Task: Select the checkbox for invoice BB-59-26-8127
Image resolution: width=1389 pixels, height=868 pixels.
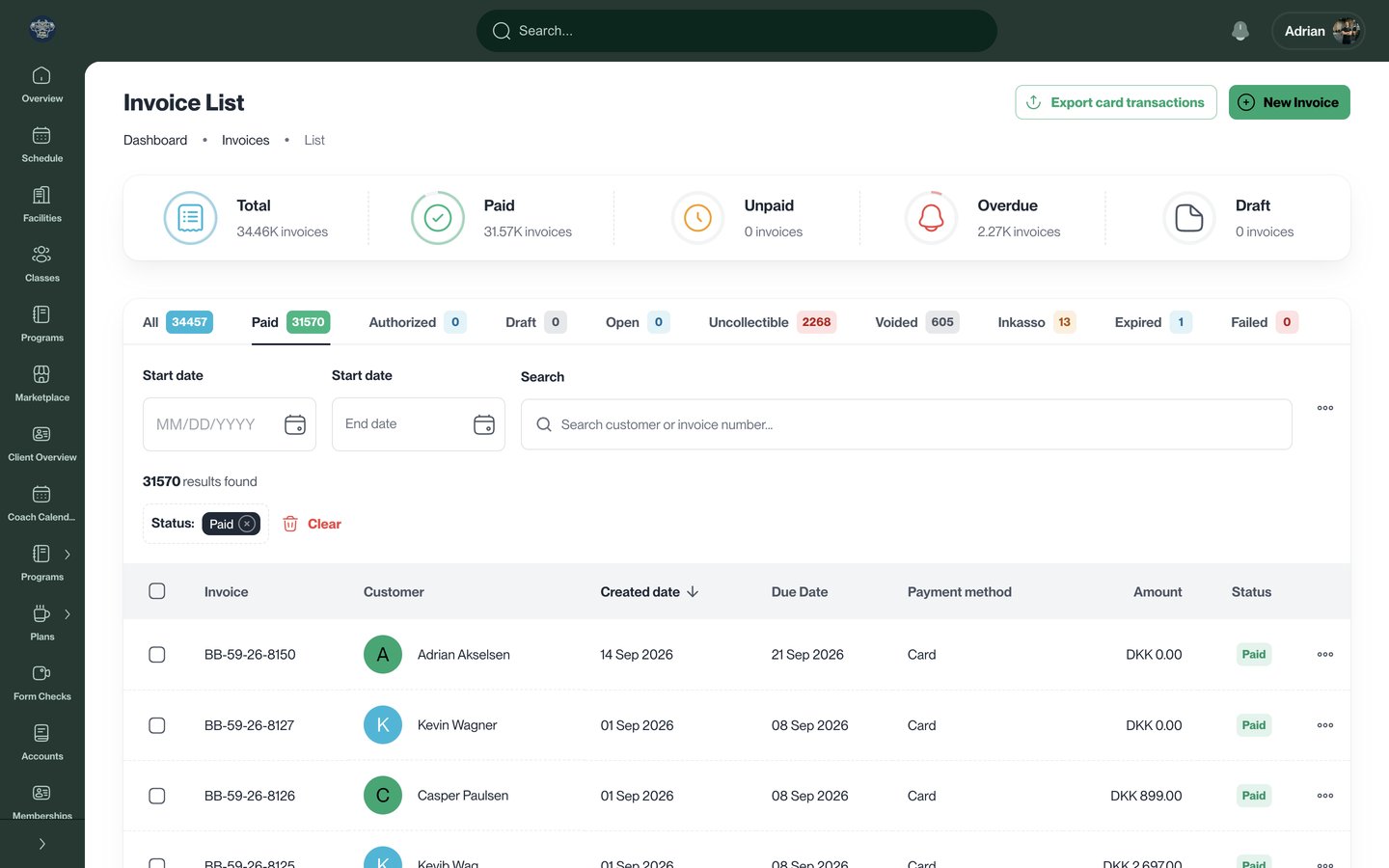Action: pos(157,725)
